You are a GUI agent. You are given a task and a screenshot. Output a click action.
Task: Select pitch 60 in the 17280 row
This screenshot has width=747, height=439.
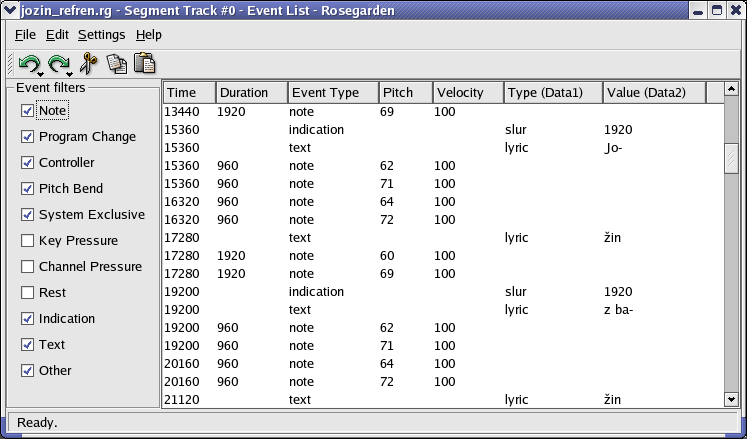(x=387, y=256)
